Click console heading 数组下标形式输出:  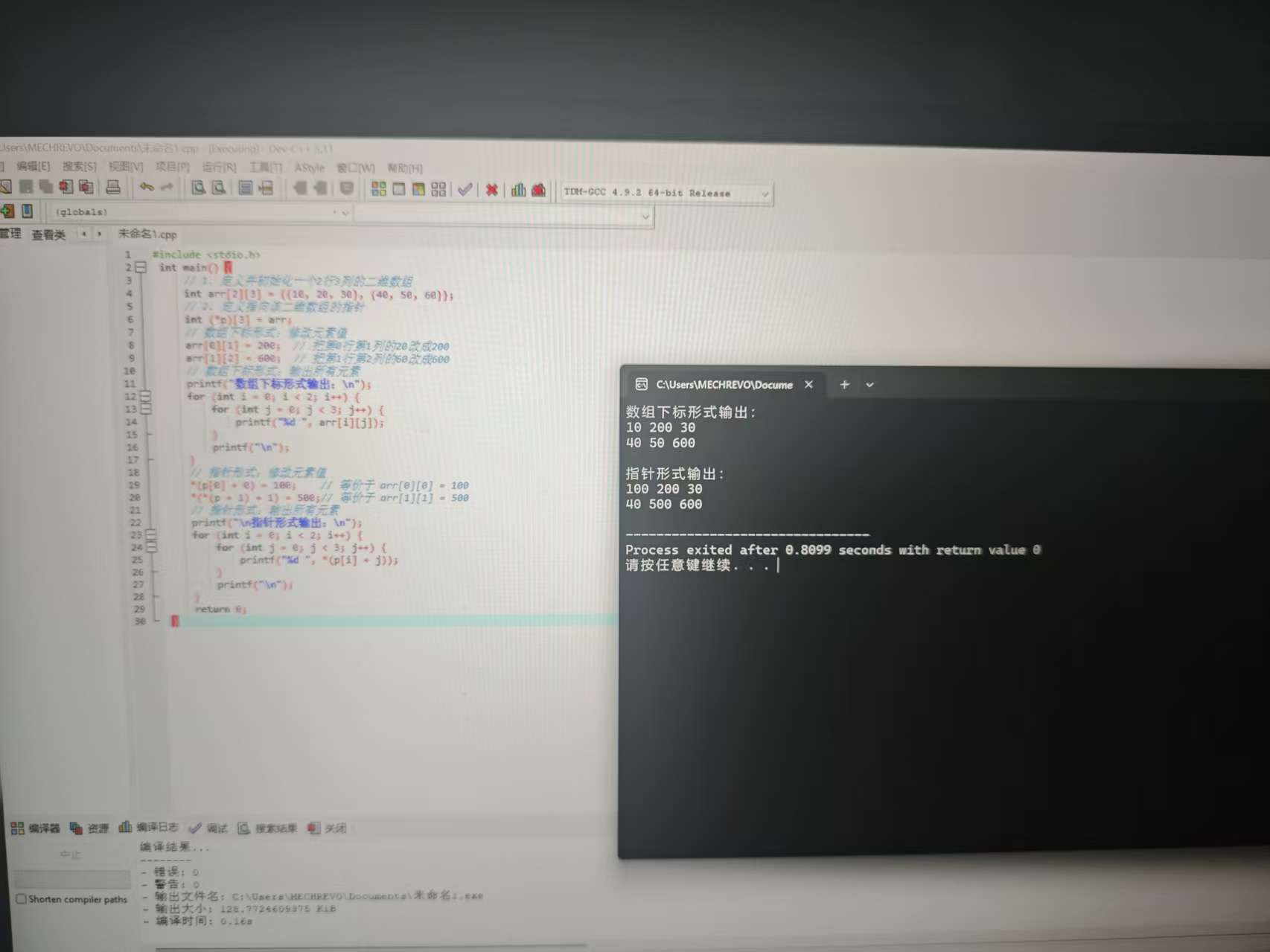[x=691, y=412]
